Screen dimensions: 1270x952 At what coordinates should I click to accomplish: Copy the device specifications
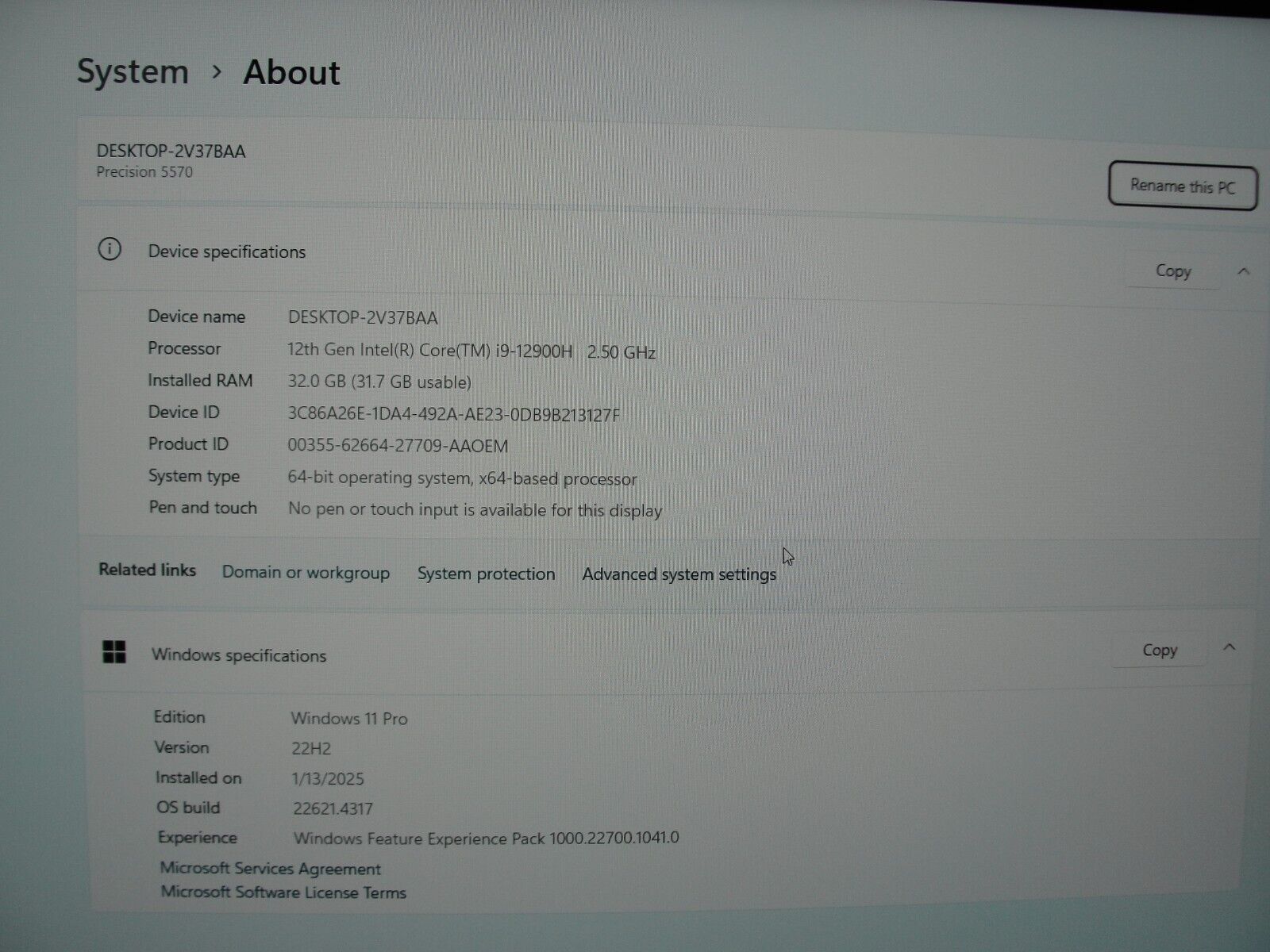coord(1173,271)
